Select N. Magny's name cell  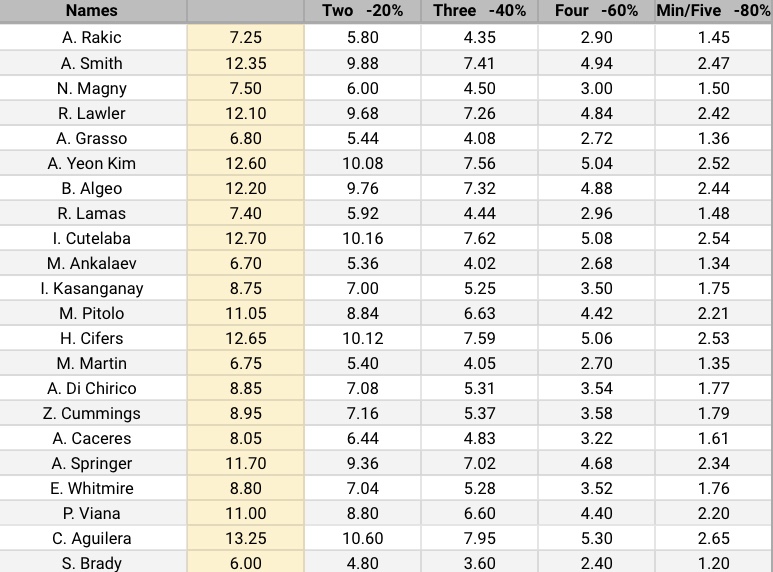(92, 88)
